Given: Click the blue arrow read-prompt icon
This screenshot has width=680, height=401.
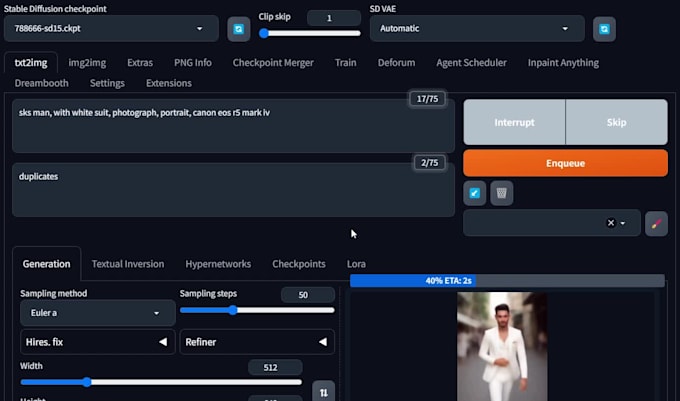Looking at the screenshot, I should point(475,193).
